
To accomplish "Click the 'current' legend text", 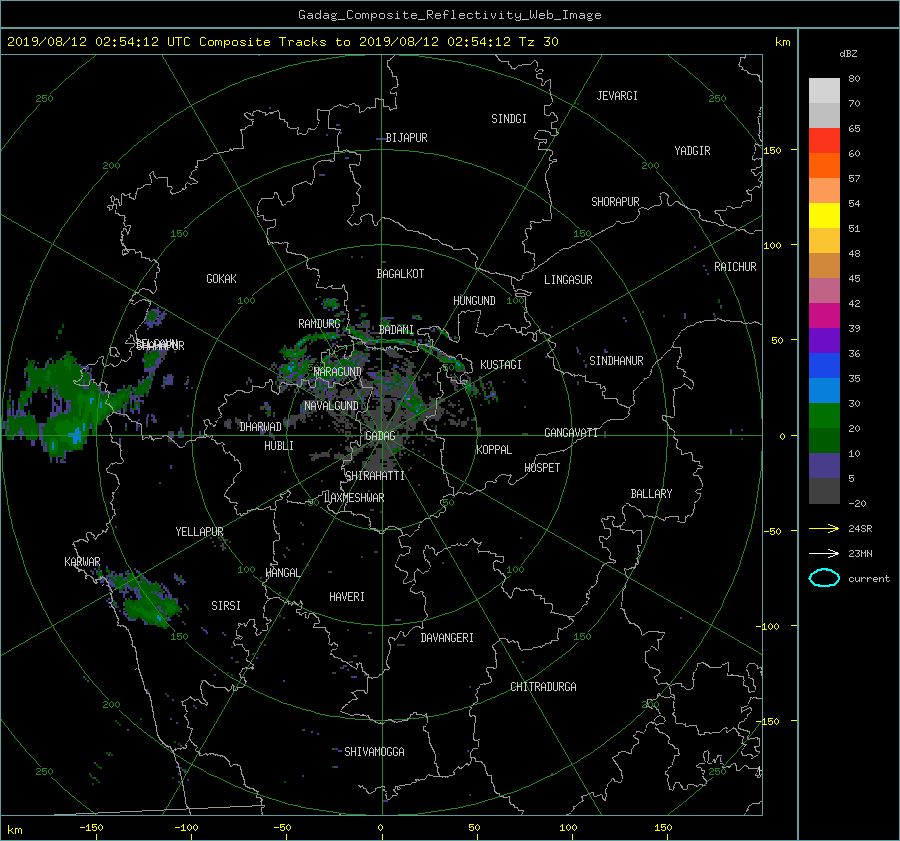I will (x=868, y=579).
